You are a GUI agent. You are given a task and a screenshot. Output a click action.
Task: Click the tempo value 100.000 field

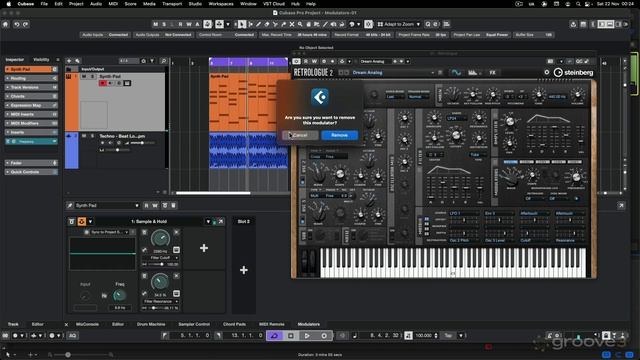pyautogui.click(x=424, y=336)
